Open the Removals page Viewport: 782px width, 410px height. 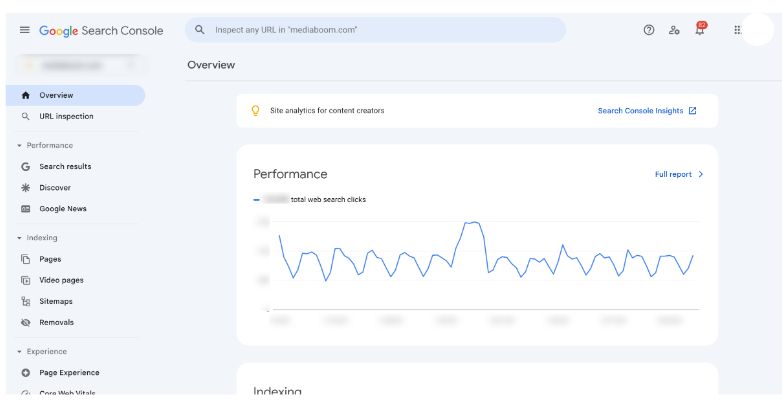click(x=56, y=322)
